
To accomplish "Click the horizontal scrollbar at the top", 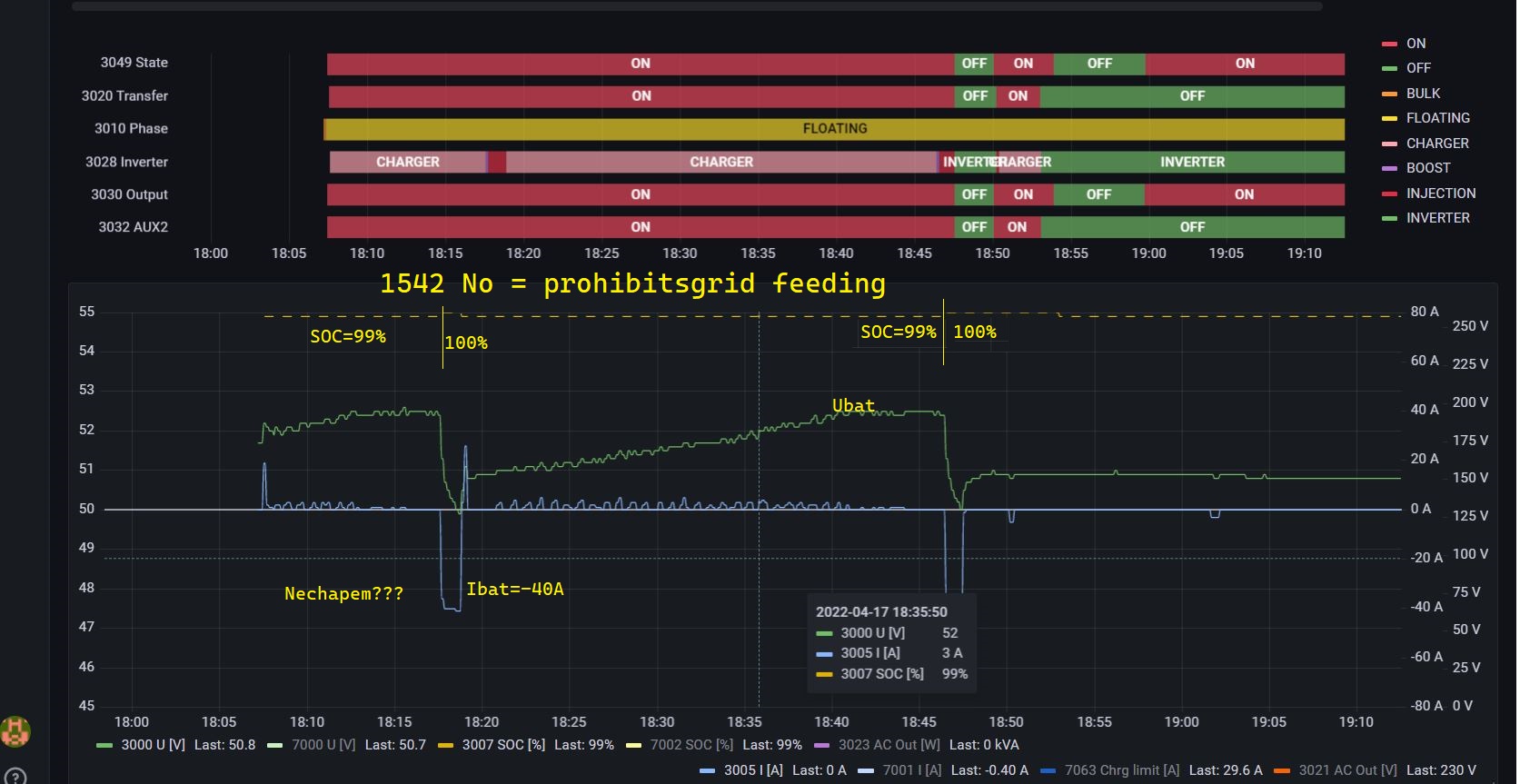I will coord(696,6).
